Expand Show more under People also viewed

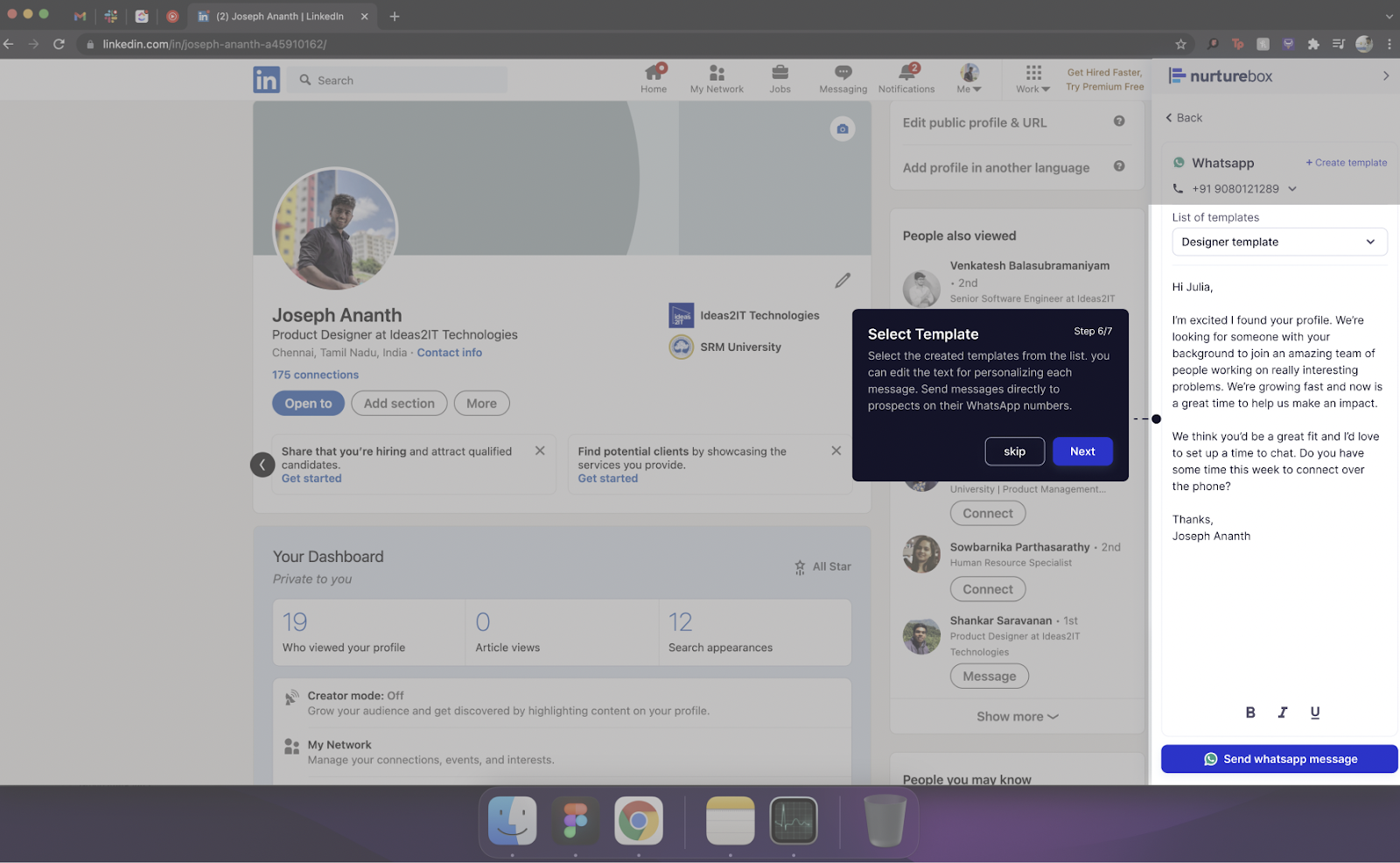(1017, 716)
